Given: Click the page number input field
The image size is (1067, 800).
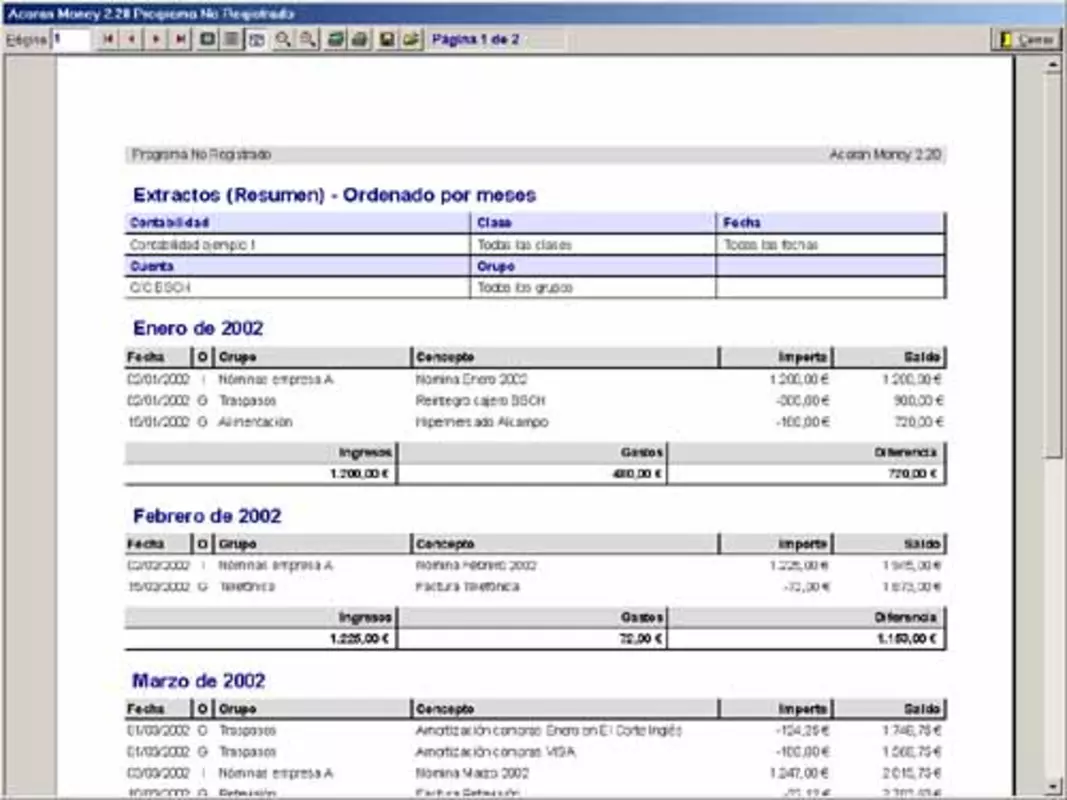Looking at the screenshot, I should tap(71, 39).
